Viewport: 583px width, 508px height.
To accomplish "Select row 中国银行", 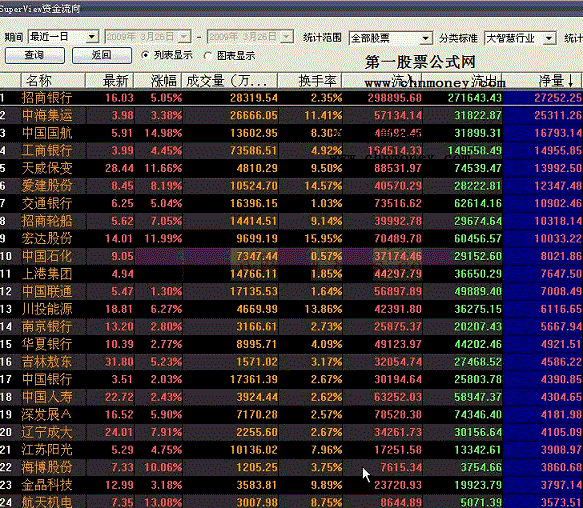I will (x=292, y=379).
